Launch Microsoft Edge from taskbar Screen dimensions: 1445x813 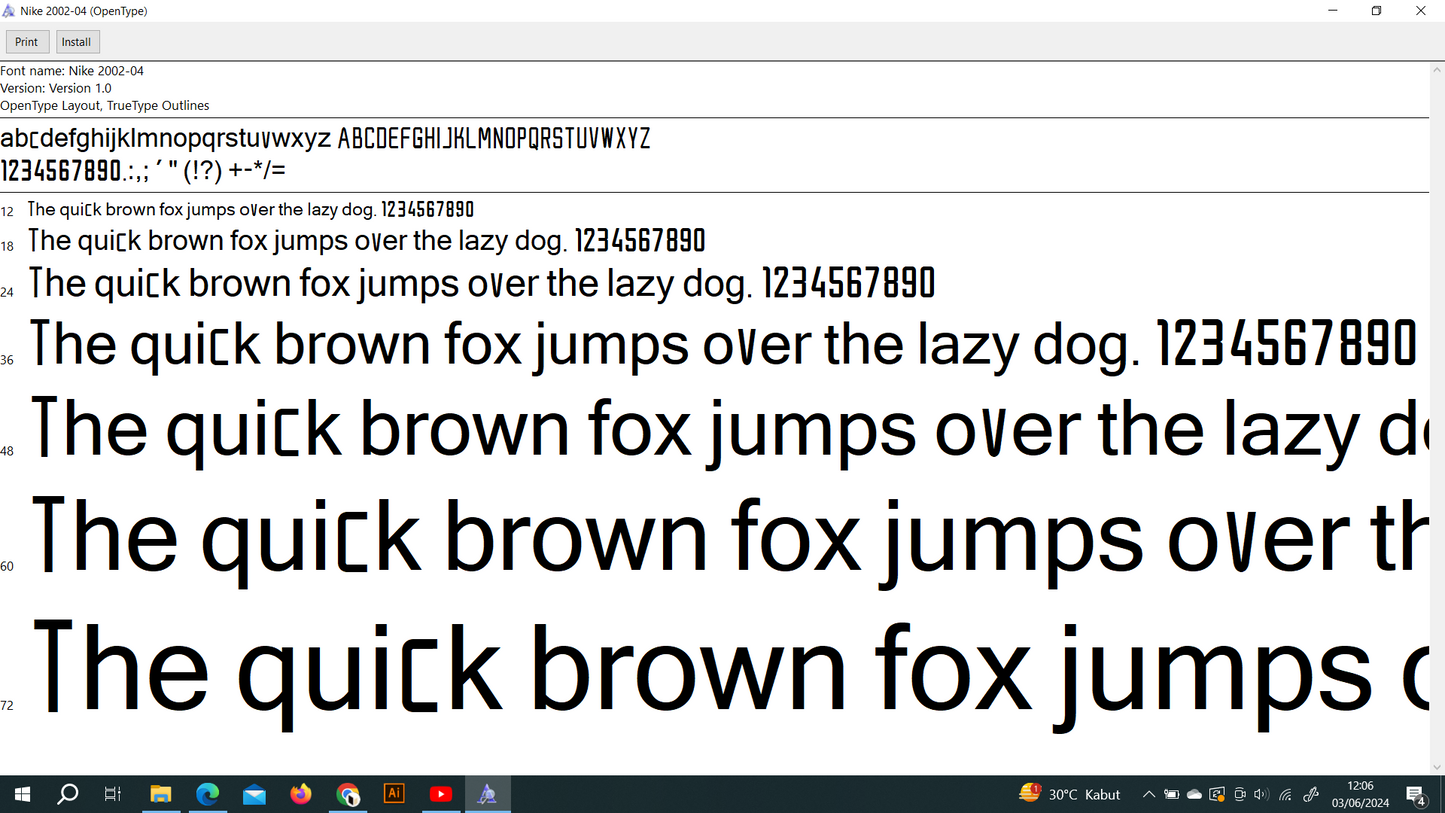pyautogui.click(x=207, y=794)
